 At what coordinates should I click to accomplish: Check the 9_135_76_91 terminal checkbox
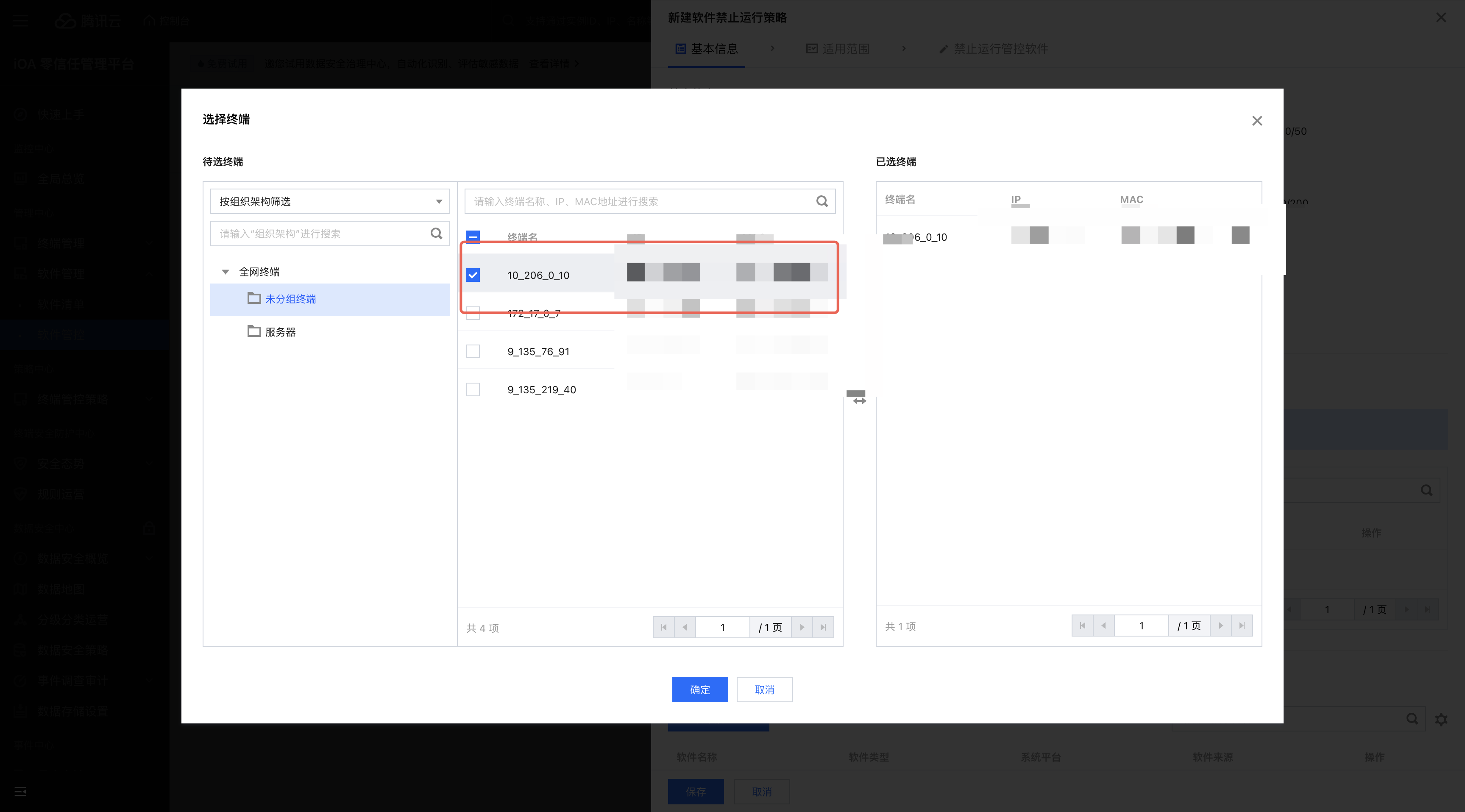(x=473, y=351)
